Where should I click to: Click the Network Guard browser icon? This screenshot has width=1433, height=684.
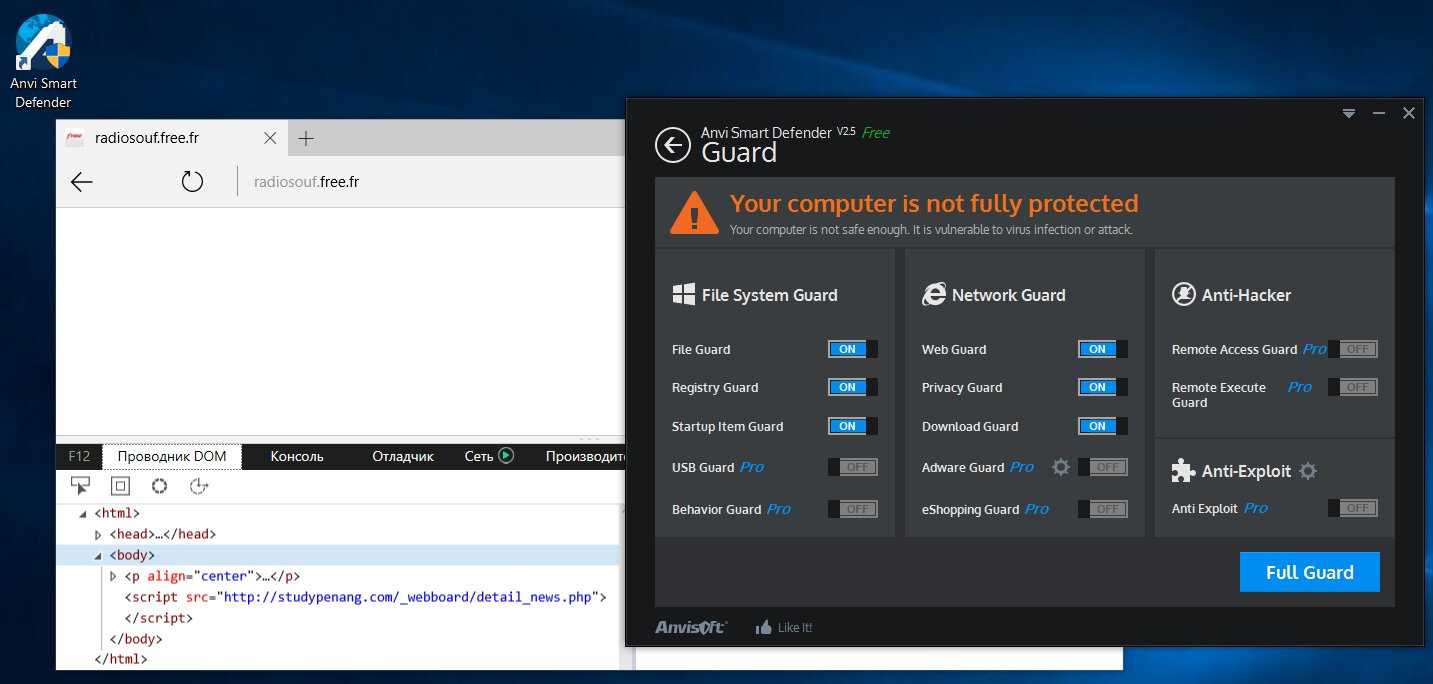934,294
